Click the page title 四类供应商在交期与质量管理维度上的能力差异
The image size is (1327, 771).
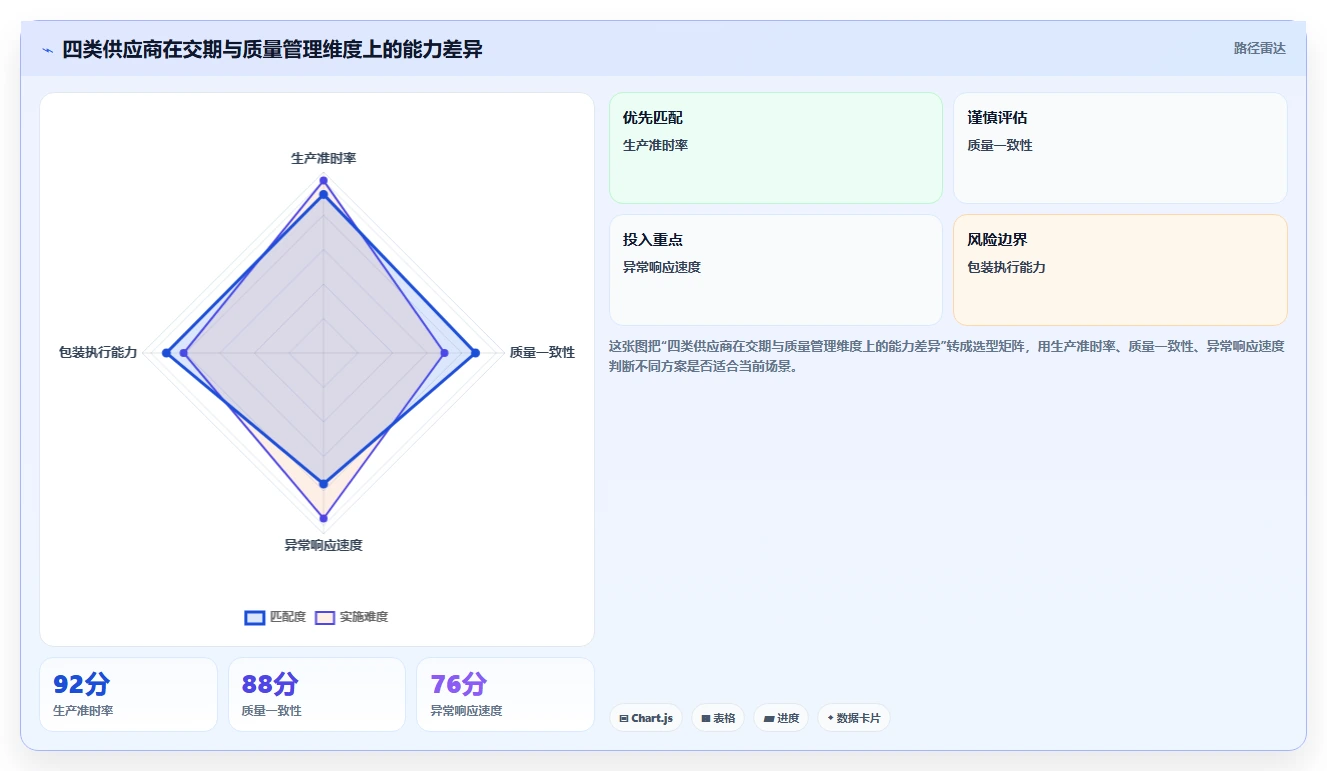point(272,49)
